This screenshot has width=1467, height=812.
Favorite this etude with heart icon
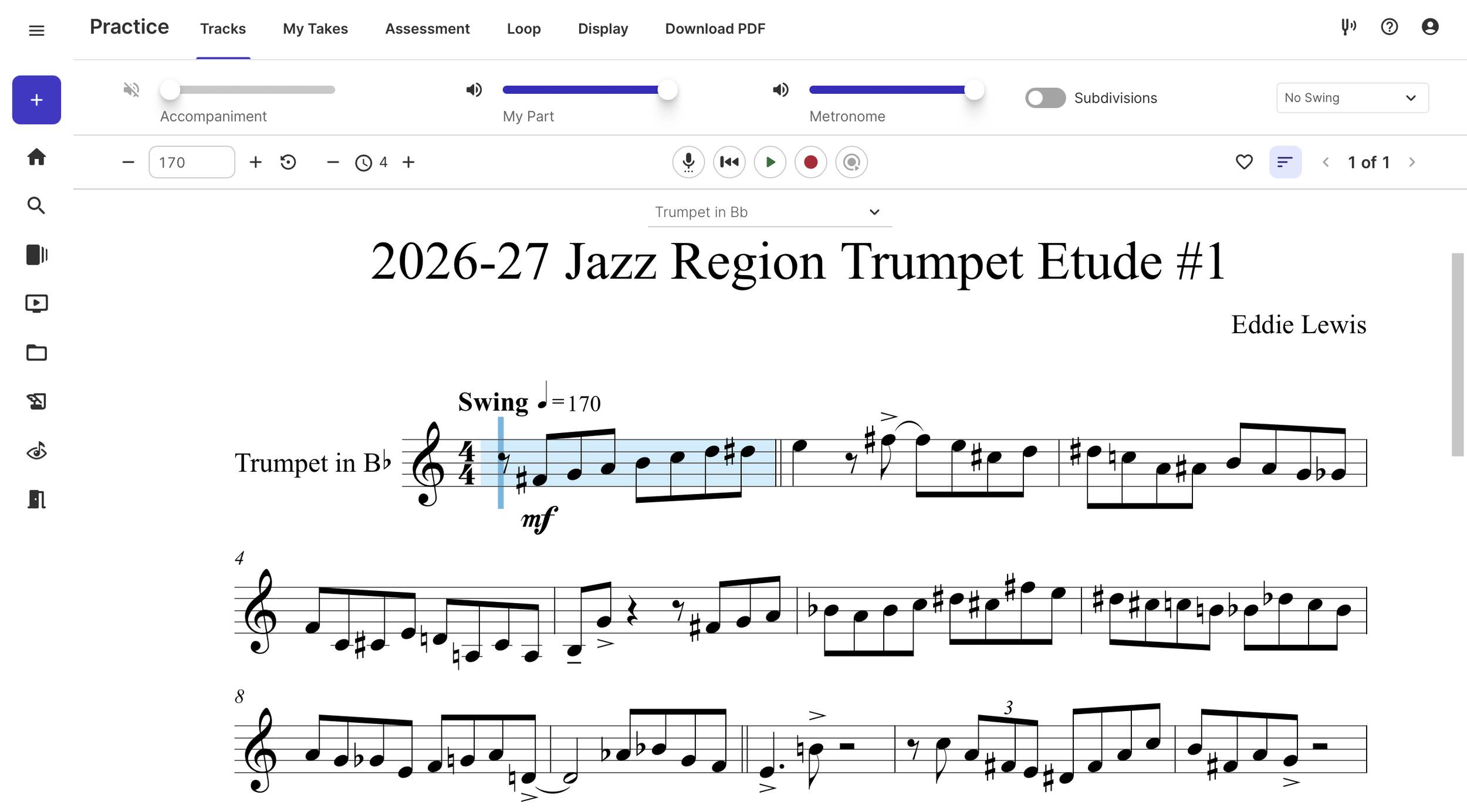pyautogui.click(x=1244, y=162)
